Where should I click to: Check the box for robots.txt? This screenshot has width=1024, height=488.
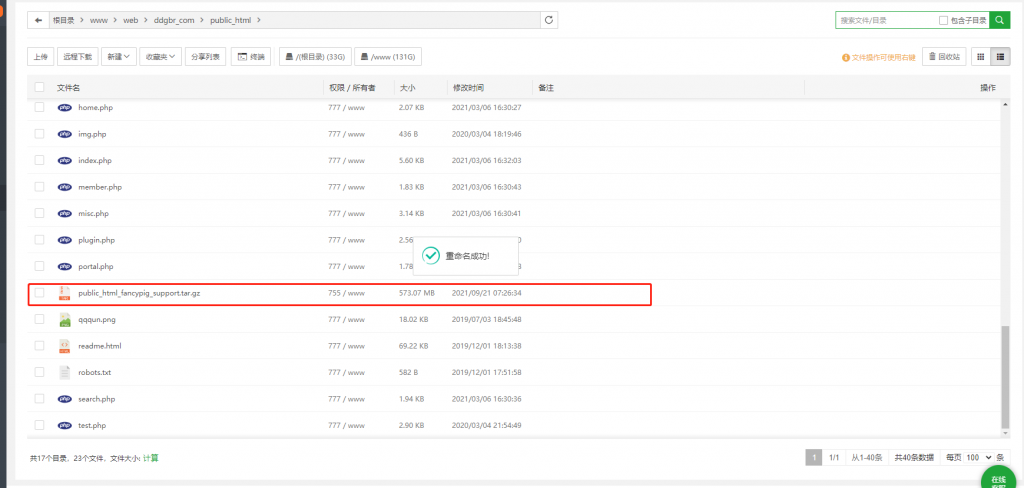40,372
